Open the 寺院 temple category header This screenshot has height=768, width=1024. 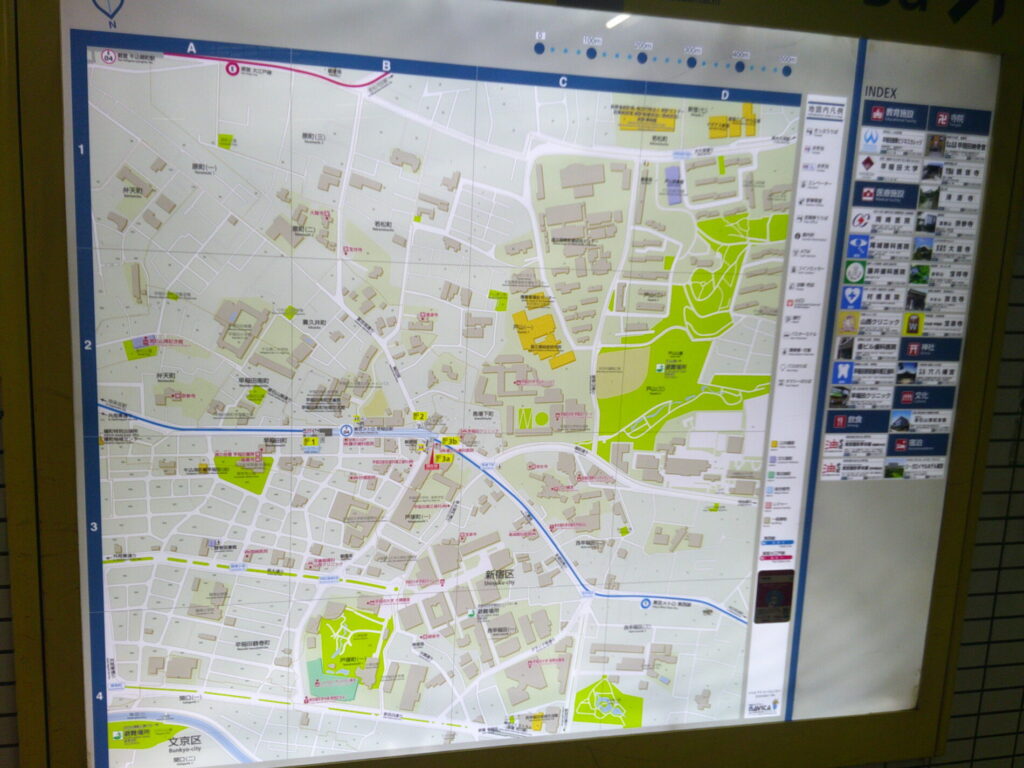(958, 120)
